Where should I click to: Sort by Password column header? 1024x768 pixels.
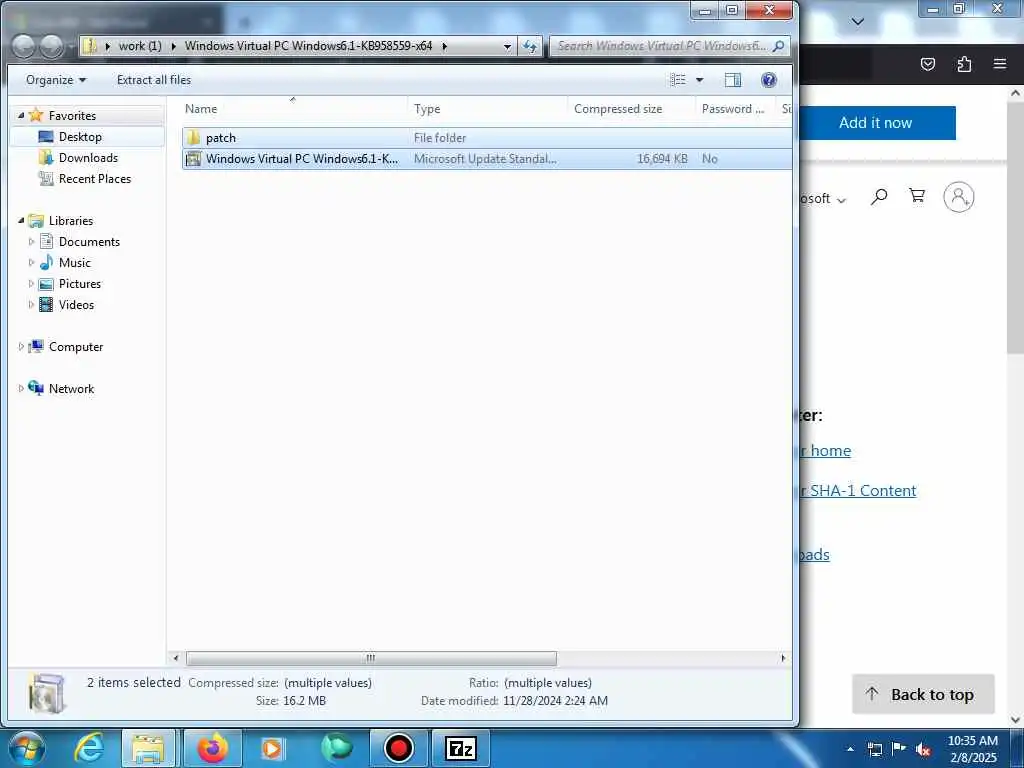pyautogui.click(x=735, y=108)
